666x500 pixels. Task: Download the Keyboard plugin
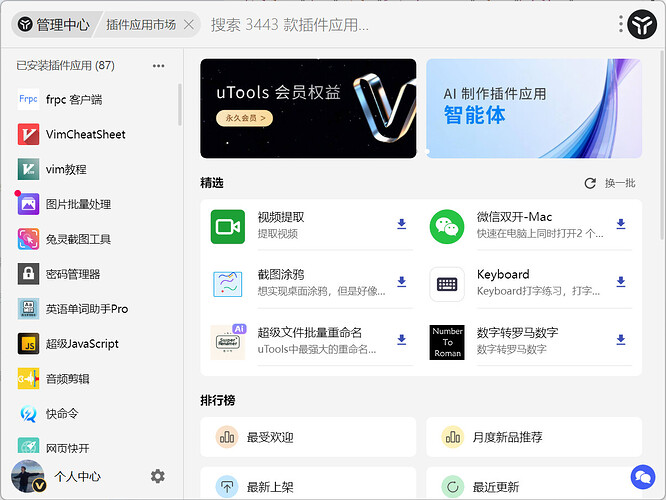pyautogui.click(x=621, y=282)
